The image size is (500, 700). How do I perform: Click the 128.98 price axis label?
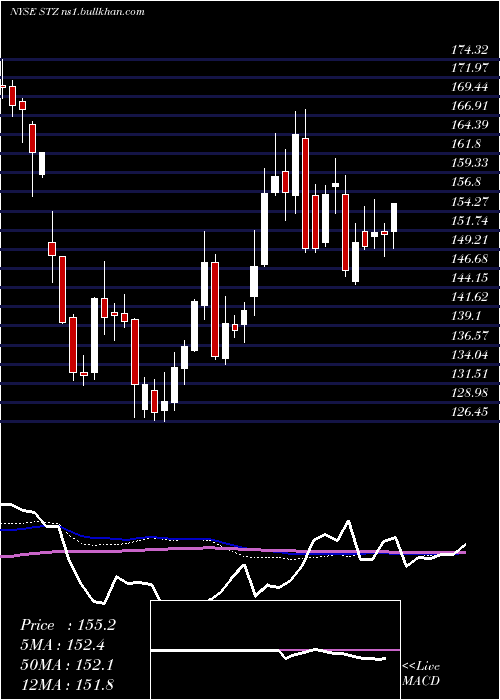469,393
